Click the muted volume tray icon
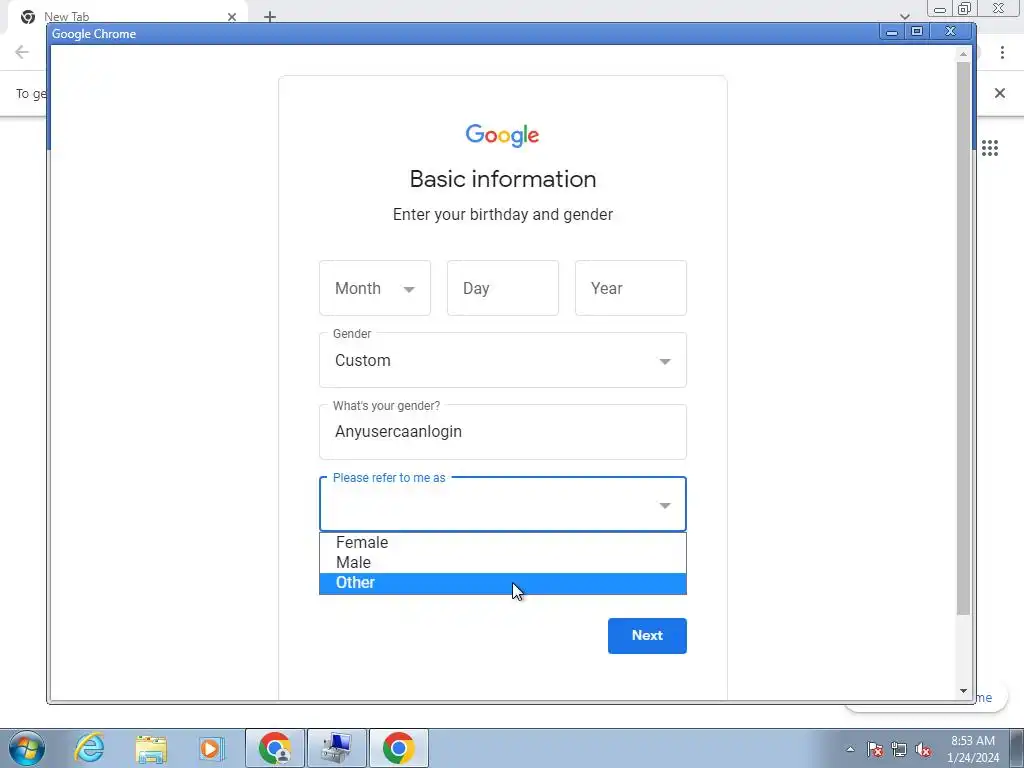Image resolution: width=1024 pixels, height=768 pixels. click(923, 749)
